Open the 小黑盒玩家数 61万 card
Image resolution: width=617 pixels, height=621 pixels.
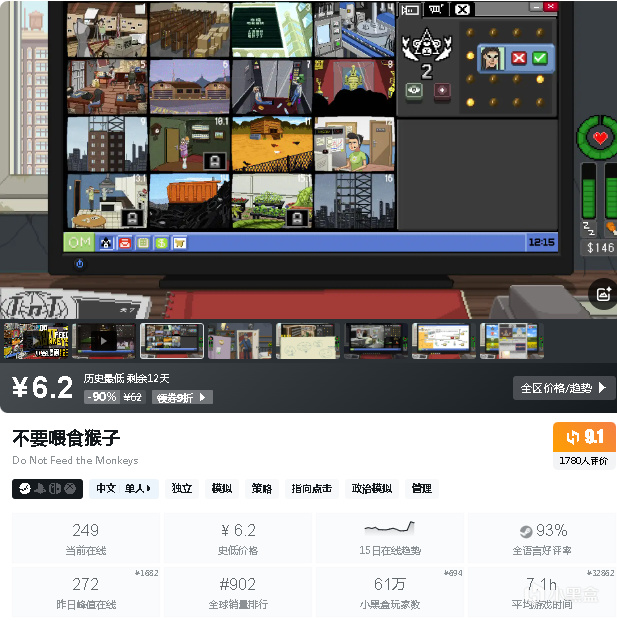pyautogui.click(x=390, y=592)
